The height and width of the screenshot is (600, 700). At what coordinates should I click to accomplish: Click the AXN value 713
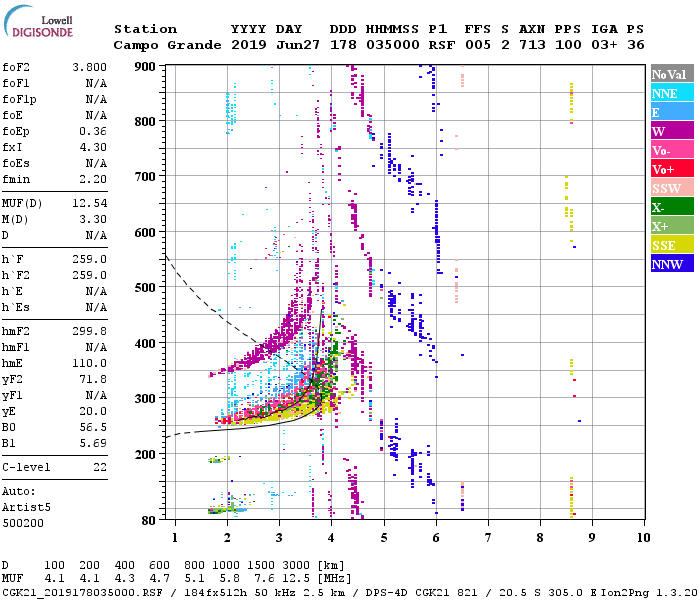click(532, 45)
